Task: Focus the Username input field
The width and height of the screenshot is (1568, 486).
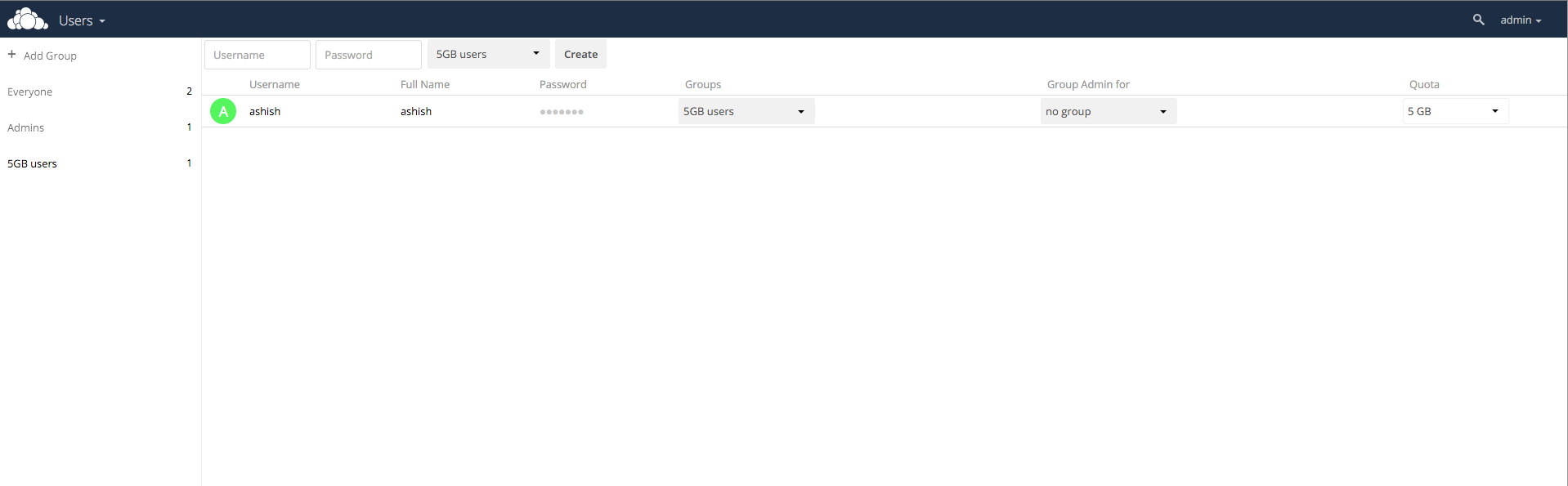Action: tap(257, 55)
